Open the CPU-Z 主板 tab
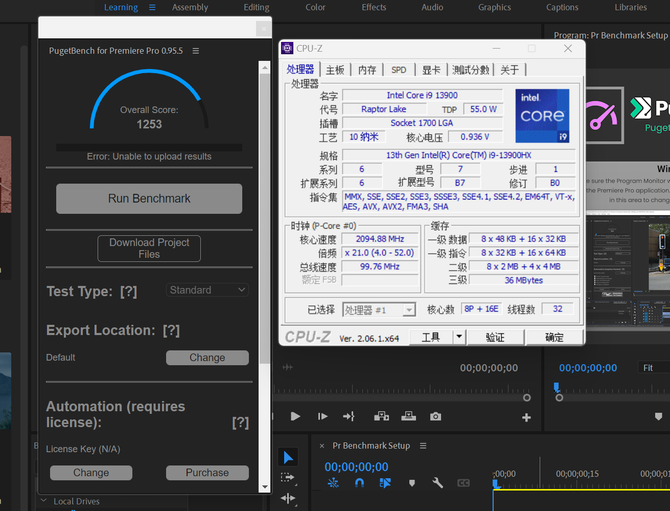The image size is (670, 511). tap(335, 70)
